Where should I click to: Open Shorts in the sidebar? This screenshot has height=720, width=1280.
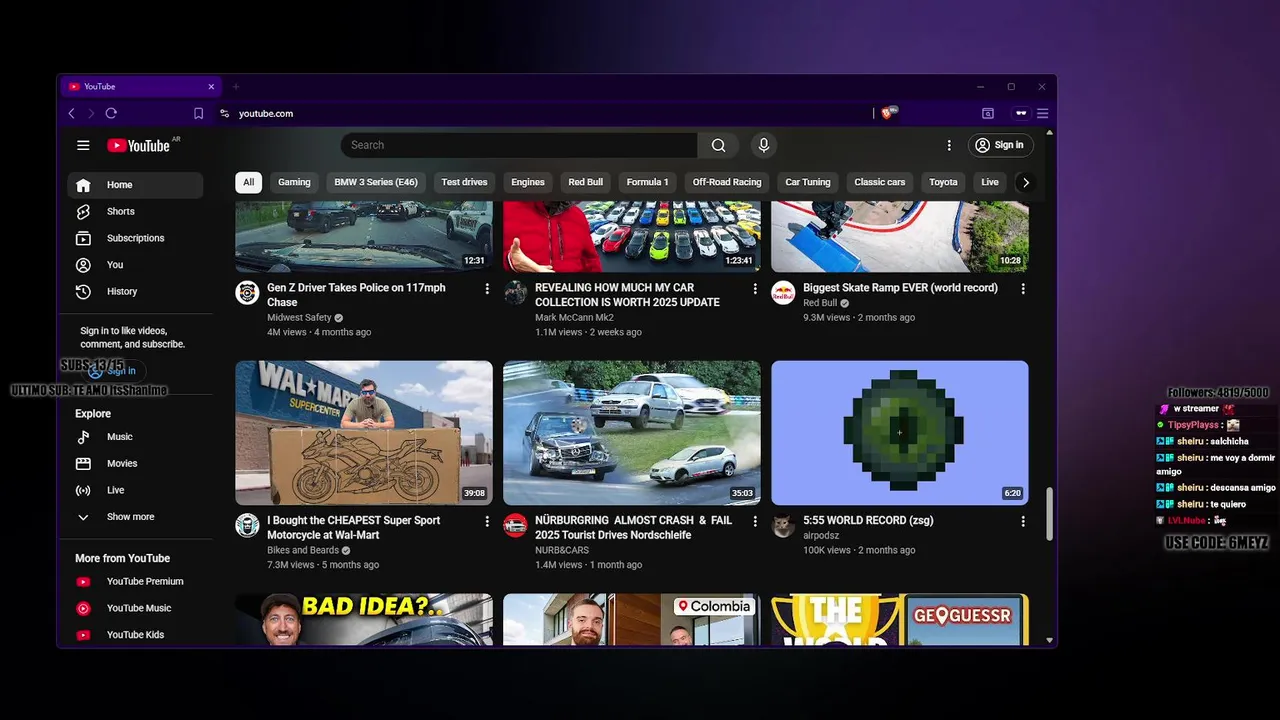[135, 211]
